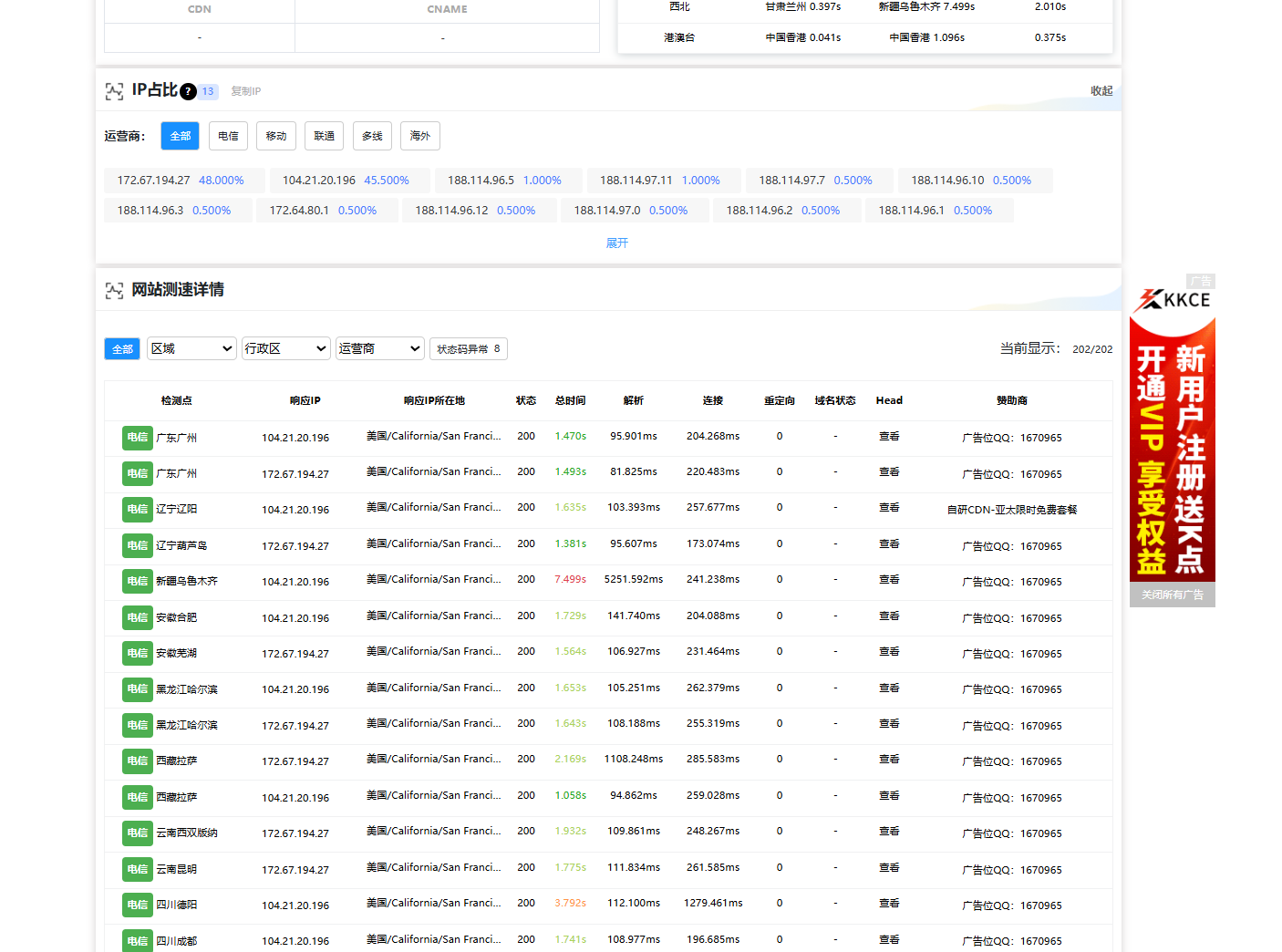Open the 运营商 dropdown
The image size is (1282, 952).
379,348
